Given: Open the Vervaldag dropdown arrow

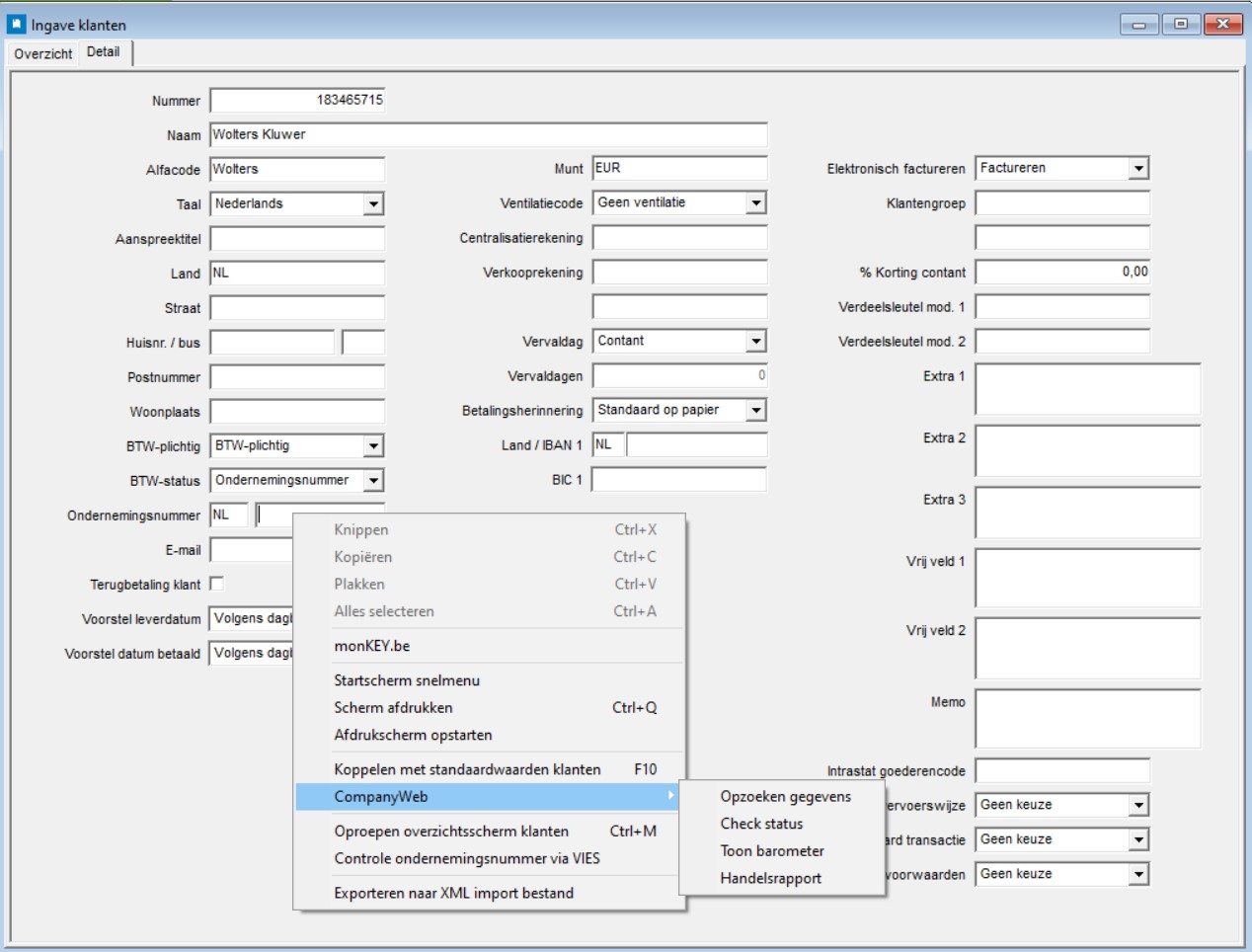Looking at the screenshot, I should point(755,342).
